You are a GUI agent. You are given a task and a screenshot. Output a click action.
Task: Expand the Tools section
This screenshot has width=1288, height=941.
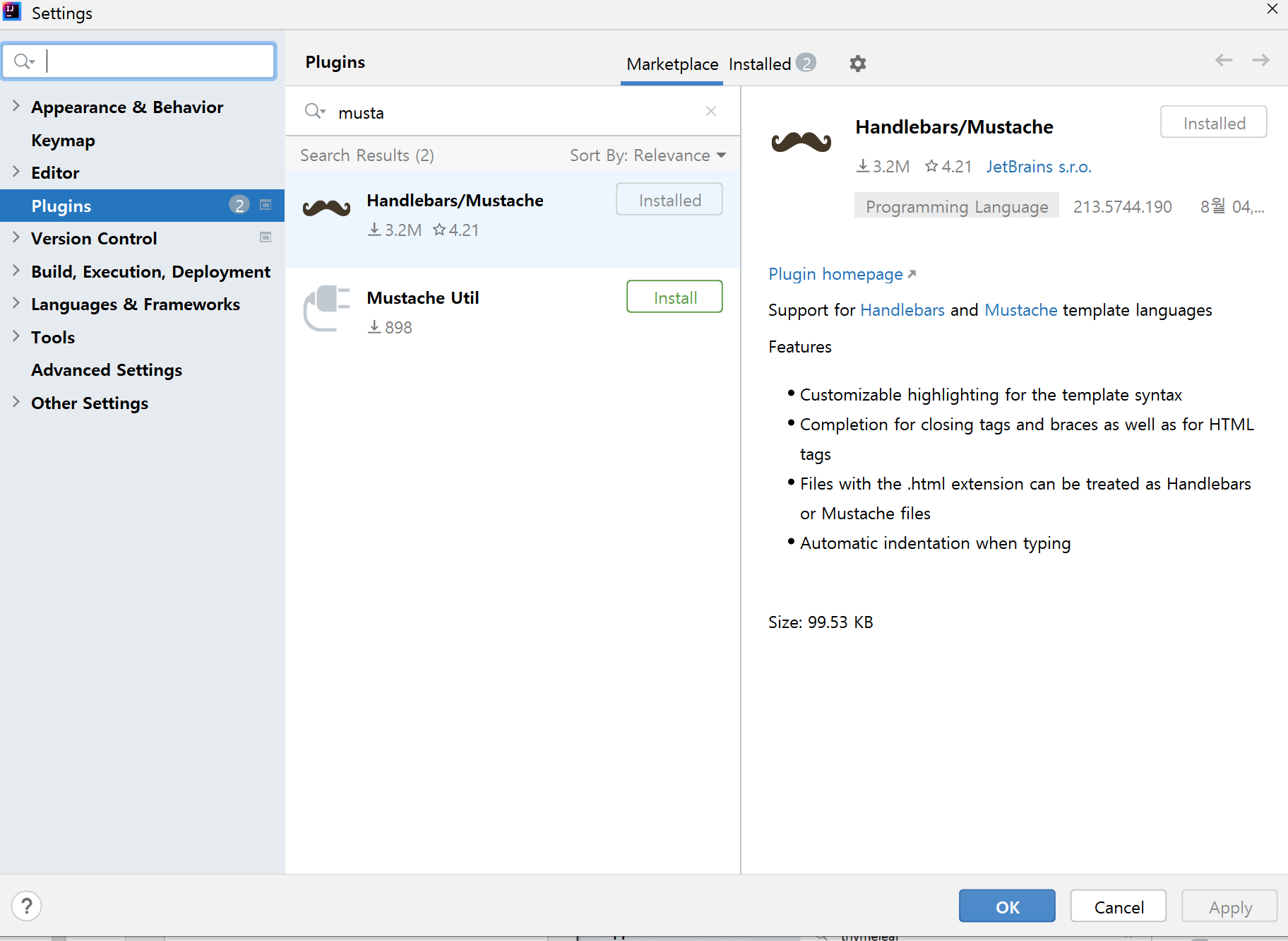(16, 336)
